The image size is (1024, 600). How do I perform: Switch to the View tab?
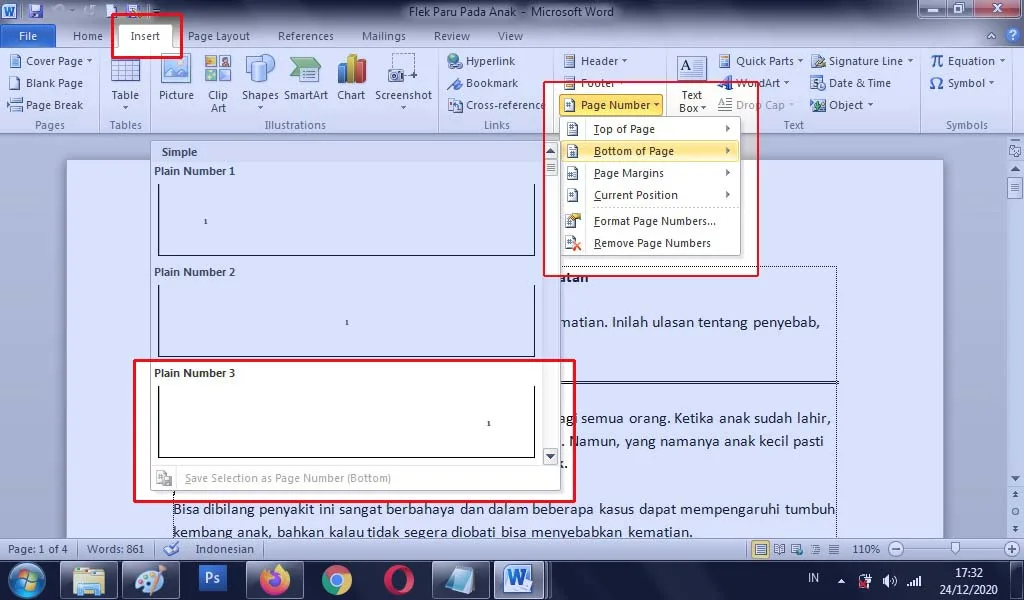coord(510,36)
